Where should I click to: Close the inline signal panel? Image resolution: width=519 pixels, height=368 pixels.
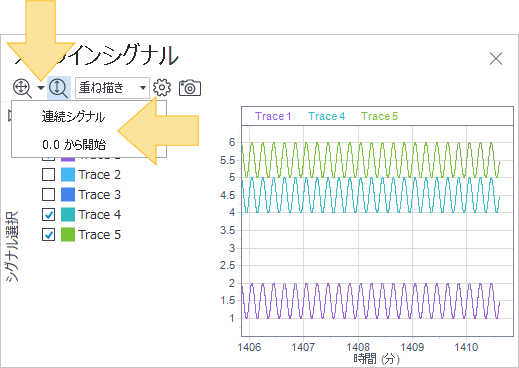click(x=496, y=59)
